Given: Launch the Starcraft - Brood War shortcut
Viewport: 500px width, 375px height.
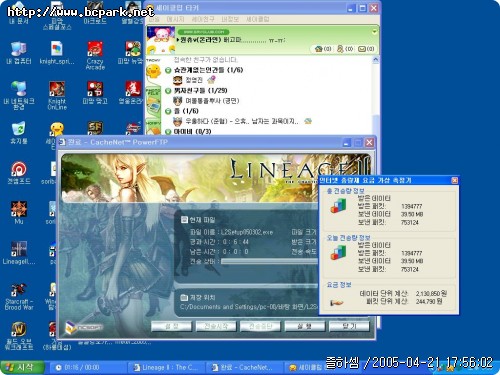Looking at the screenshot, I should [x=19, y=297].
